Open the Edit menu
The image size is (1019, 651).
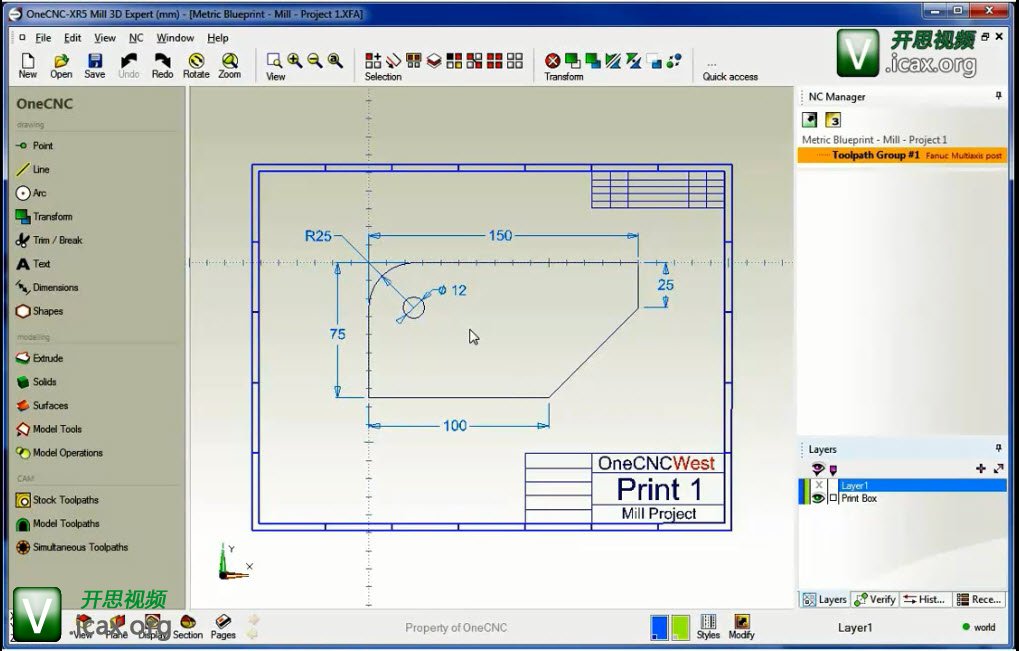(72, 38)
